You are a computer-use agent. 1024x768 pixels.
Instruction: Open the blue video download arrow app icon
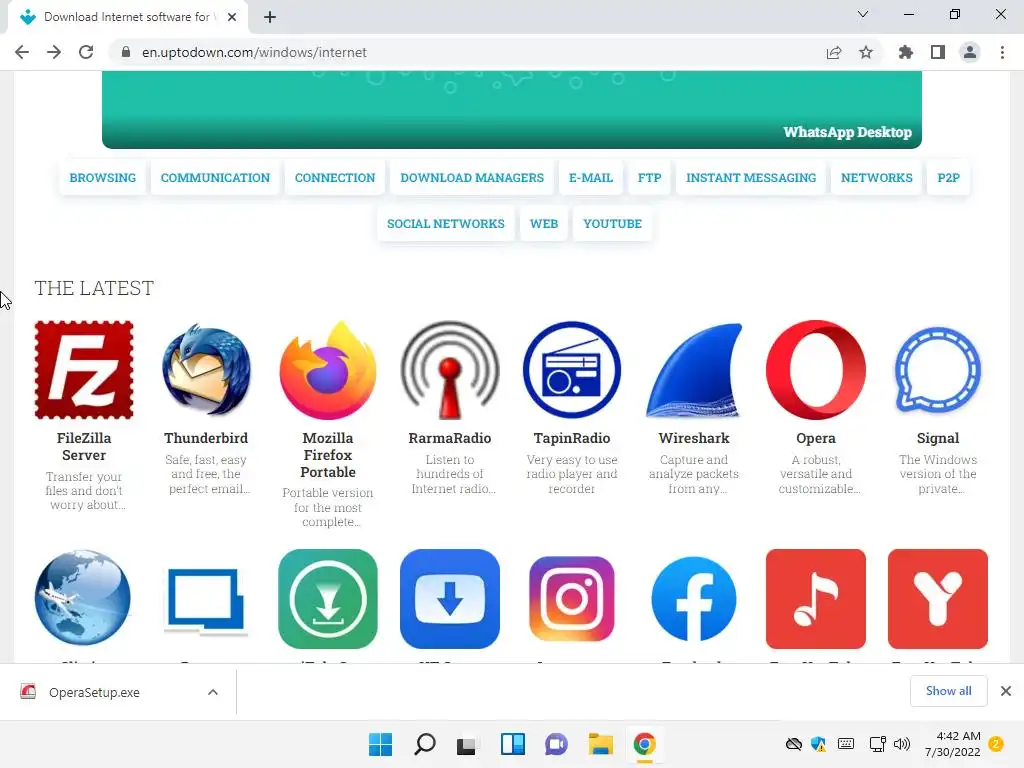click(x=450, y=599)
